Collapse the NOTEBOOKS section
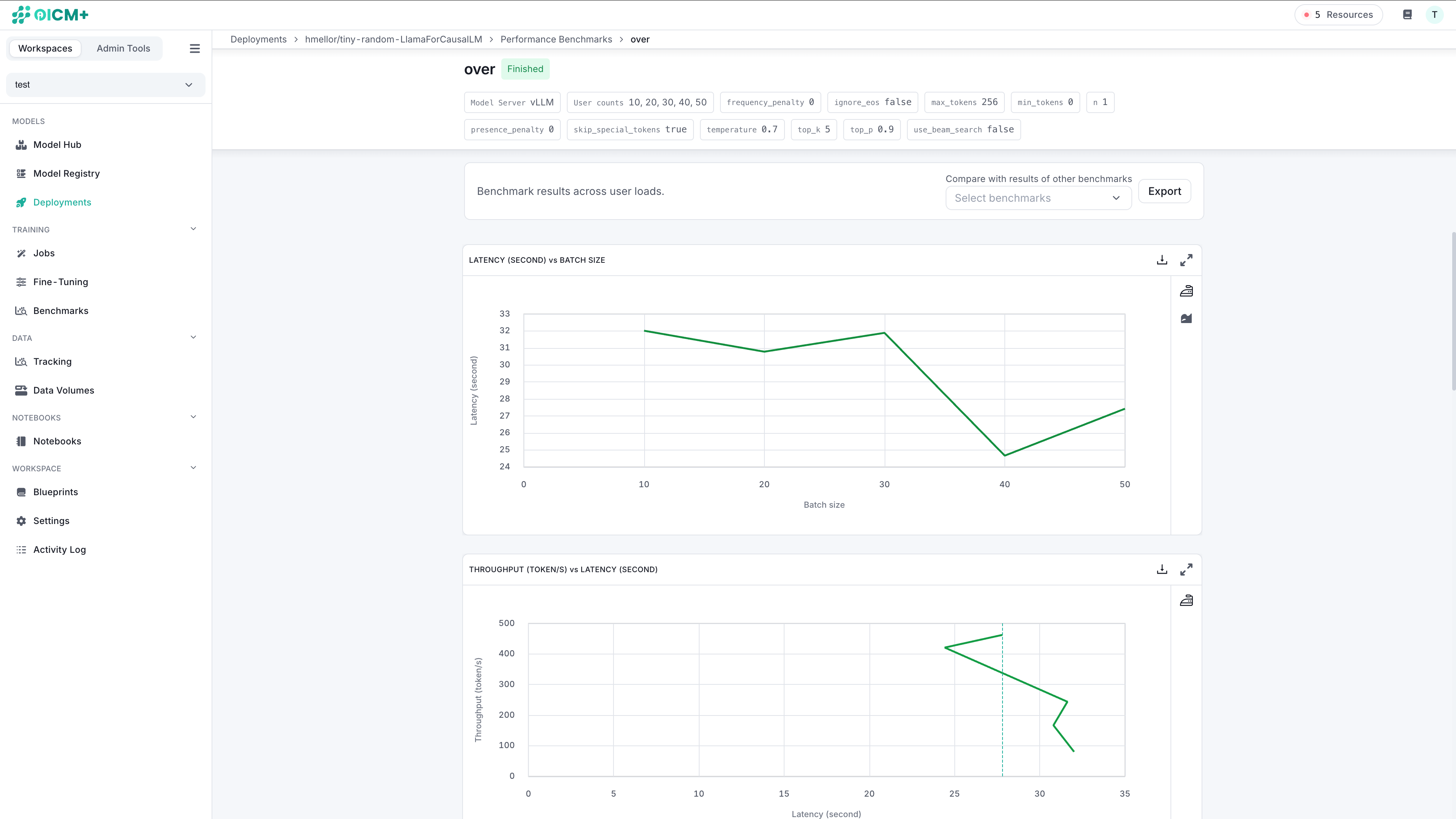The width and height of the screenshot is (1456, 819). [193, 417]
